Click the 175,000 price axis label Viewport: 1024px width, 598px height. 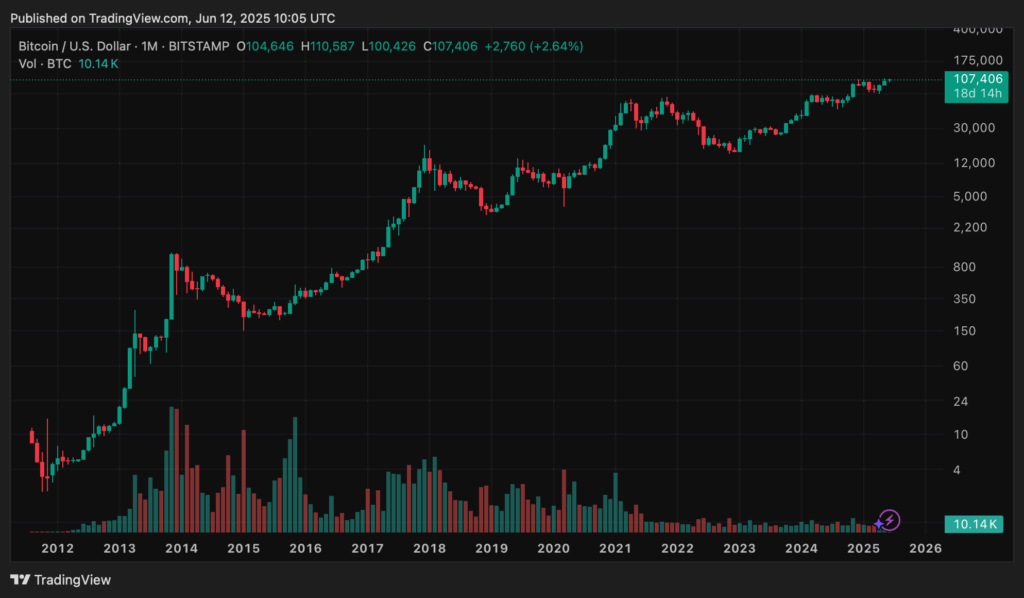coord(978,60)
